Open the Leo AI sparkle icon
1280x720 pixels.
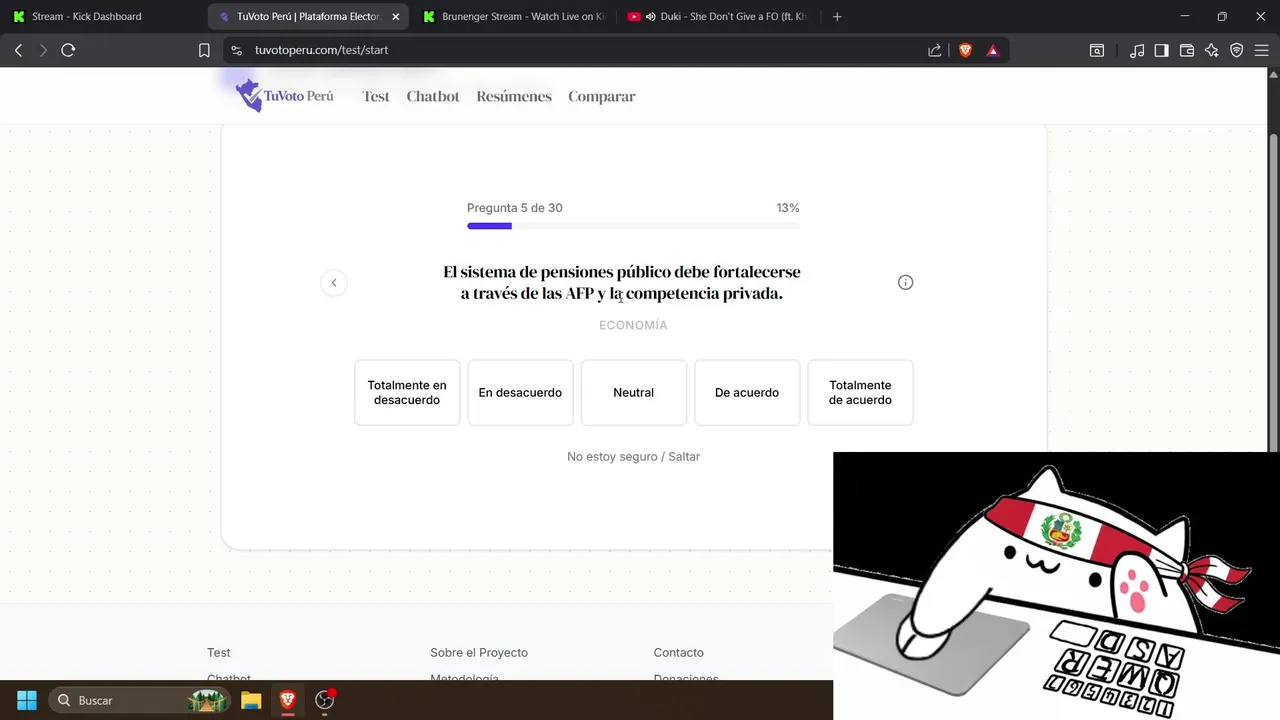(1212, 50)
